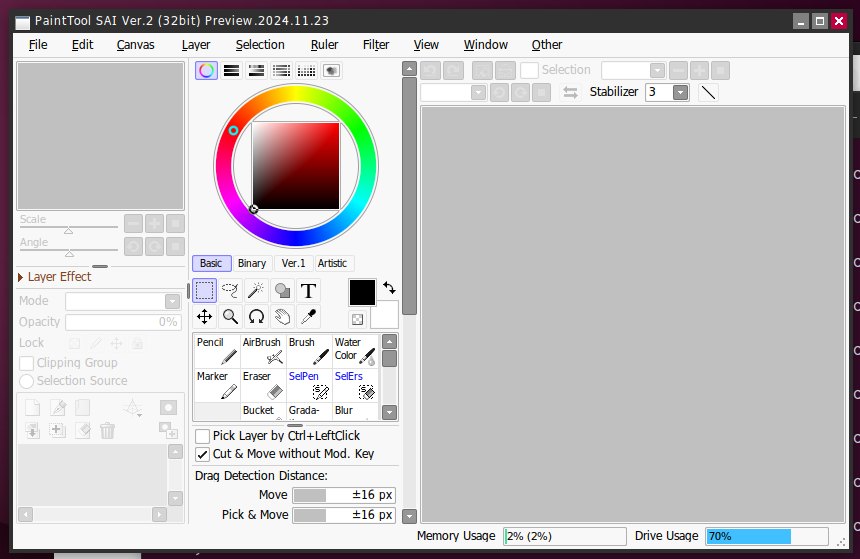Choose the Water Color brush
860x559 pixels.
pos(355,351)
